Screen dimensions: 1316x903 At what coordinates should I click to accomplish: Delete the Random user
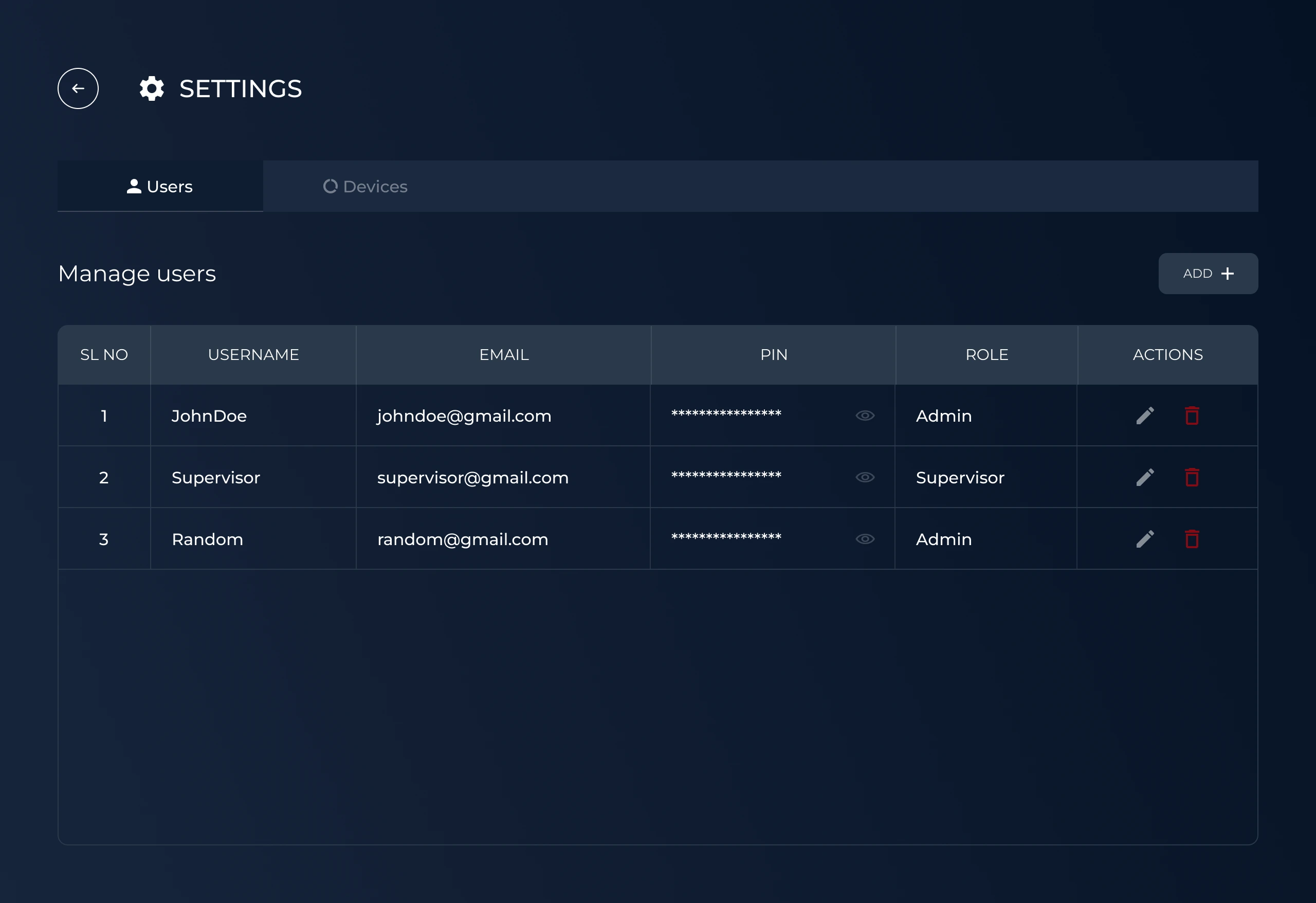pos(1192,539)
